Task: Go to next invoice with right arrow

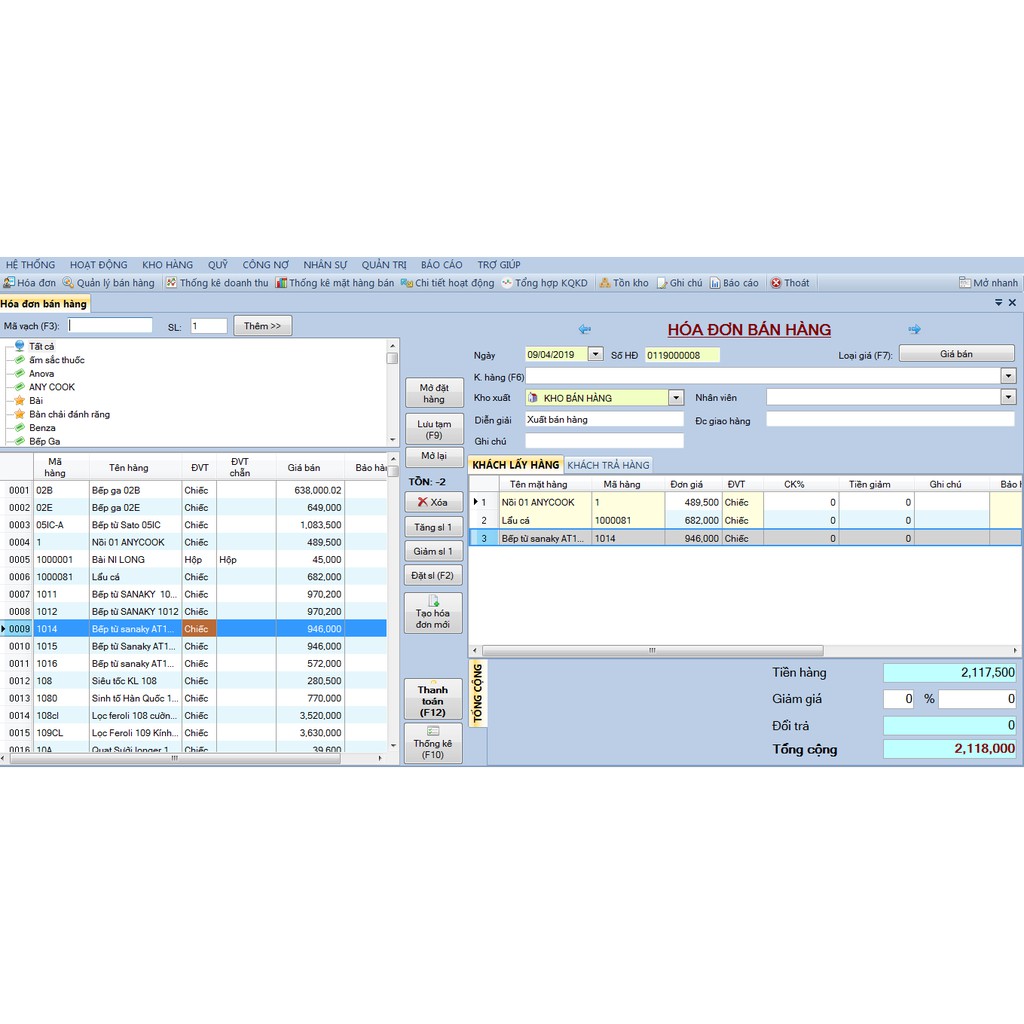Action: 914,329
